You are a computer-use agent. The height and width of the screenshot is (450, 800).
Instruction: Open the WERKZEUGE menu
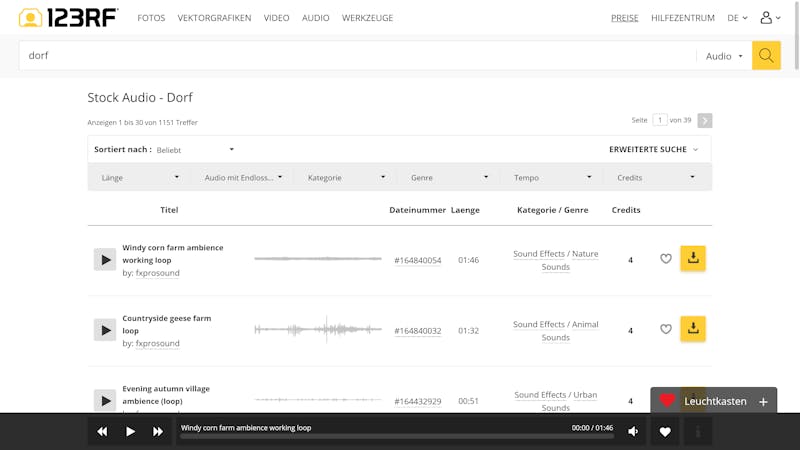[x=367, y=18]
